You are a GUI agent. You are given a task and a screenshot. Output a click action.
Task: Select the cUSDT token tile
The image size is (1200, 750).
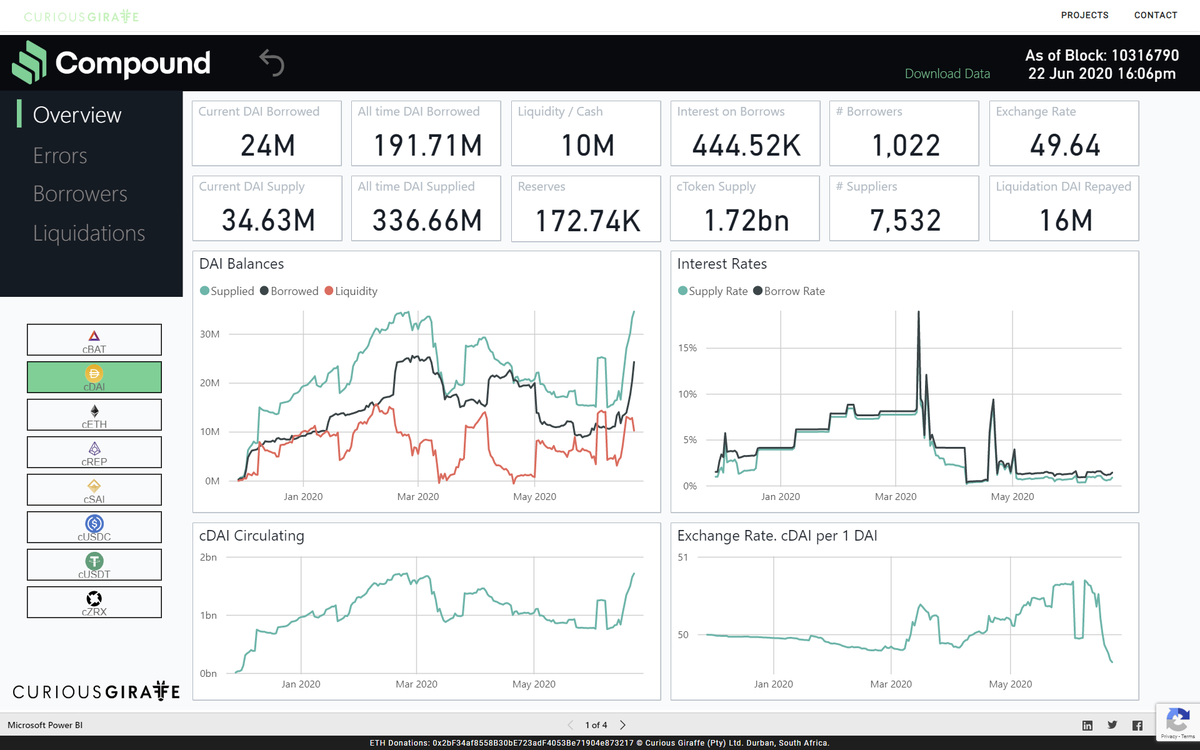coord(94,565)
